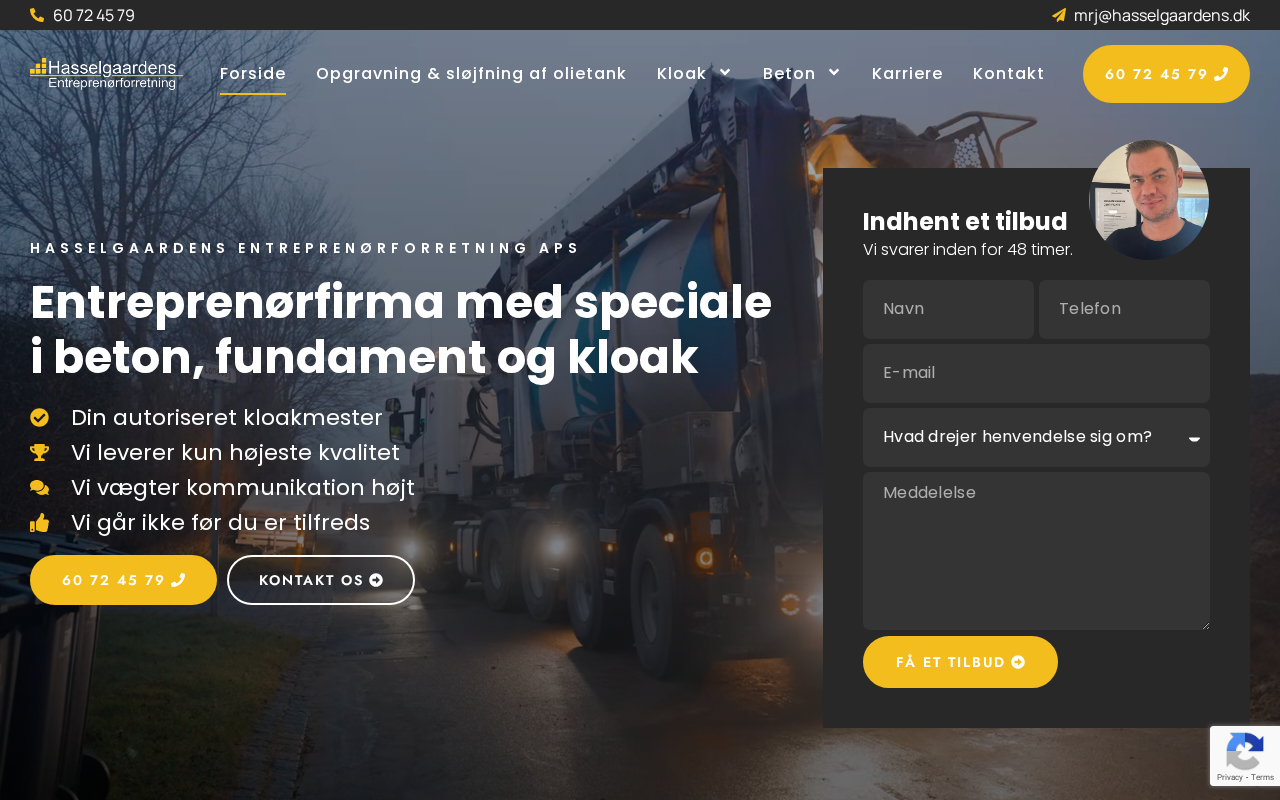Open the 'Hvad drejer henvendelse sig om?' dropdown
Viewport: 1280px width, 800px height.
(x=1036, y=437)
